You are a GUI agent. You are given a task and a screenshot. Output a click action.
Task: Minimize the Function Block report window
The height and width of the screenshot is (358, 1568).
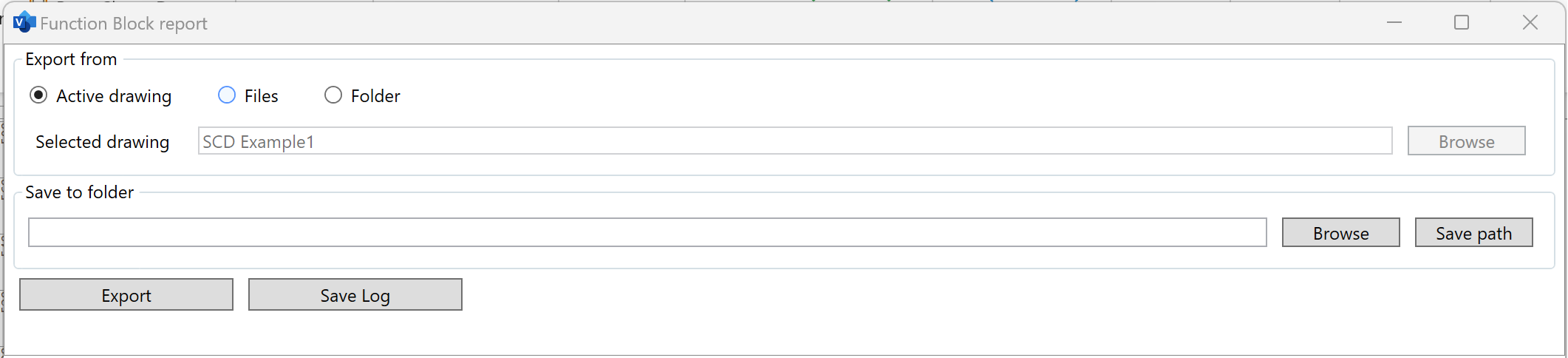1394,23
